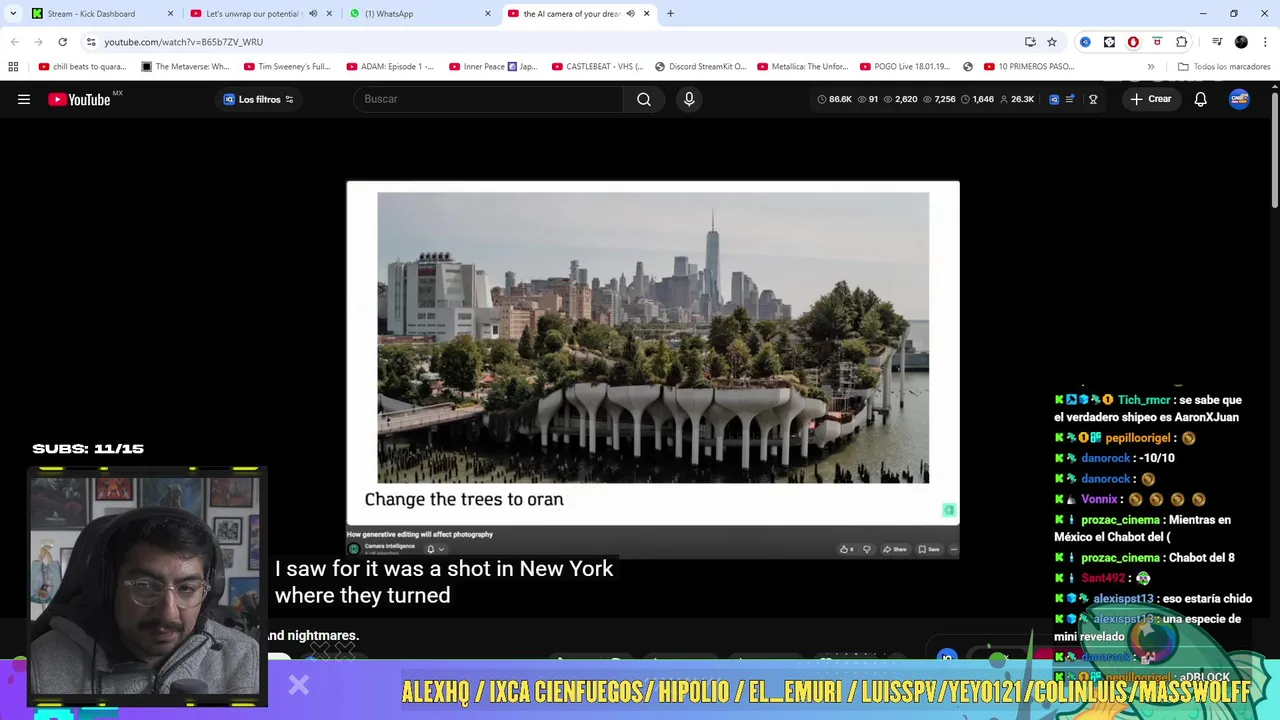1280x720 pixels.
Task: Open the vidIQ list icon with the blue dot
Action: pos(1070,99)
